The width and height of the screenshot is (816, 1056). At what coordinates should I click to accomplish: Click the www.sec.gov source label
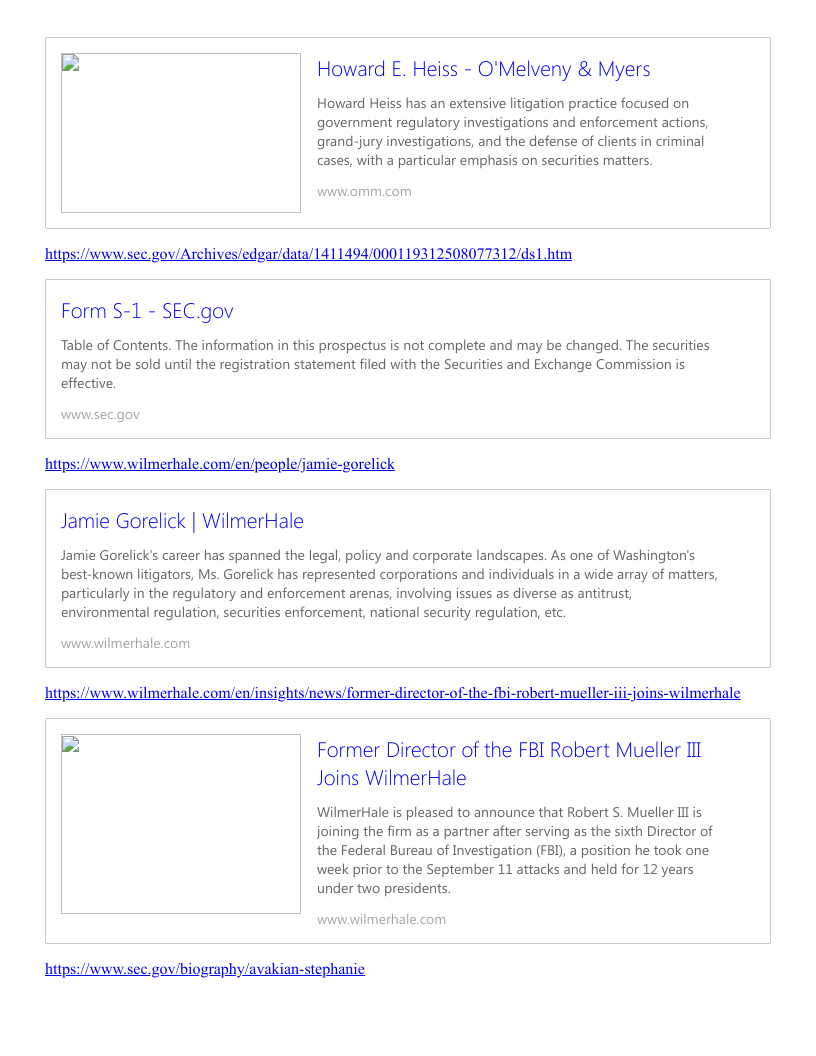tap(100, 414)
